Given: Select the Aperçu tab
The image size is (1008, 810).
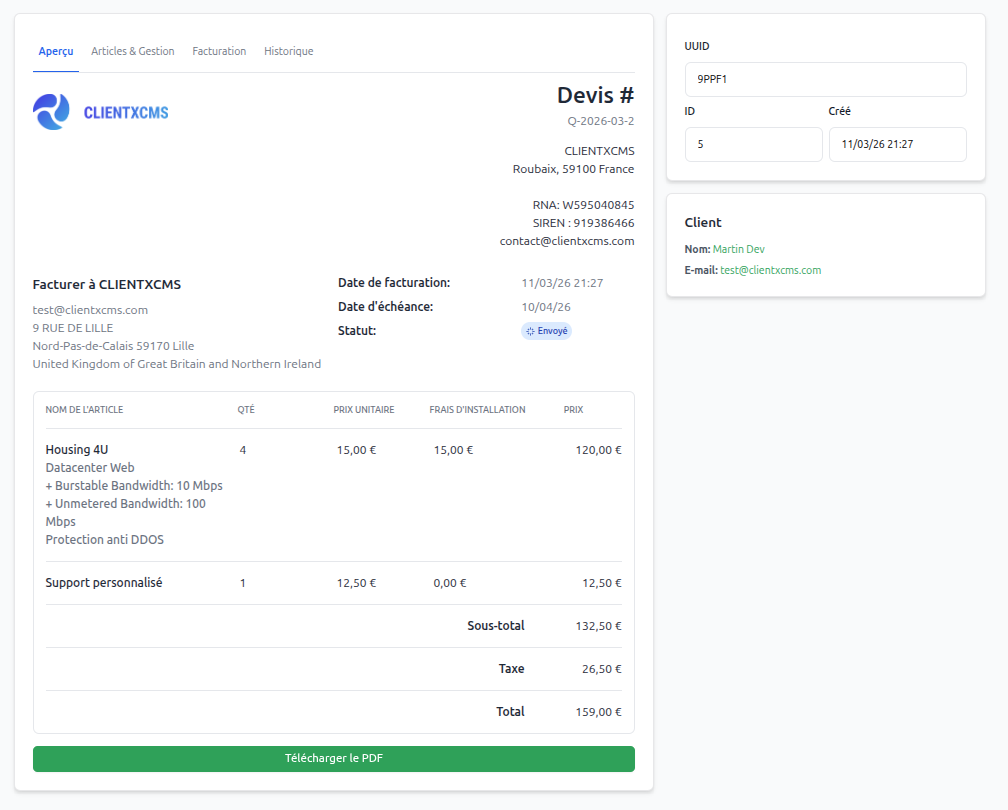Looking at the screenshot, I should pos(56,51).
